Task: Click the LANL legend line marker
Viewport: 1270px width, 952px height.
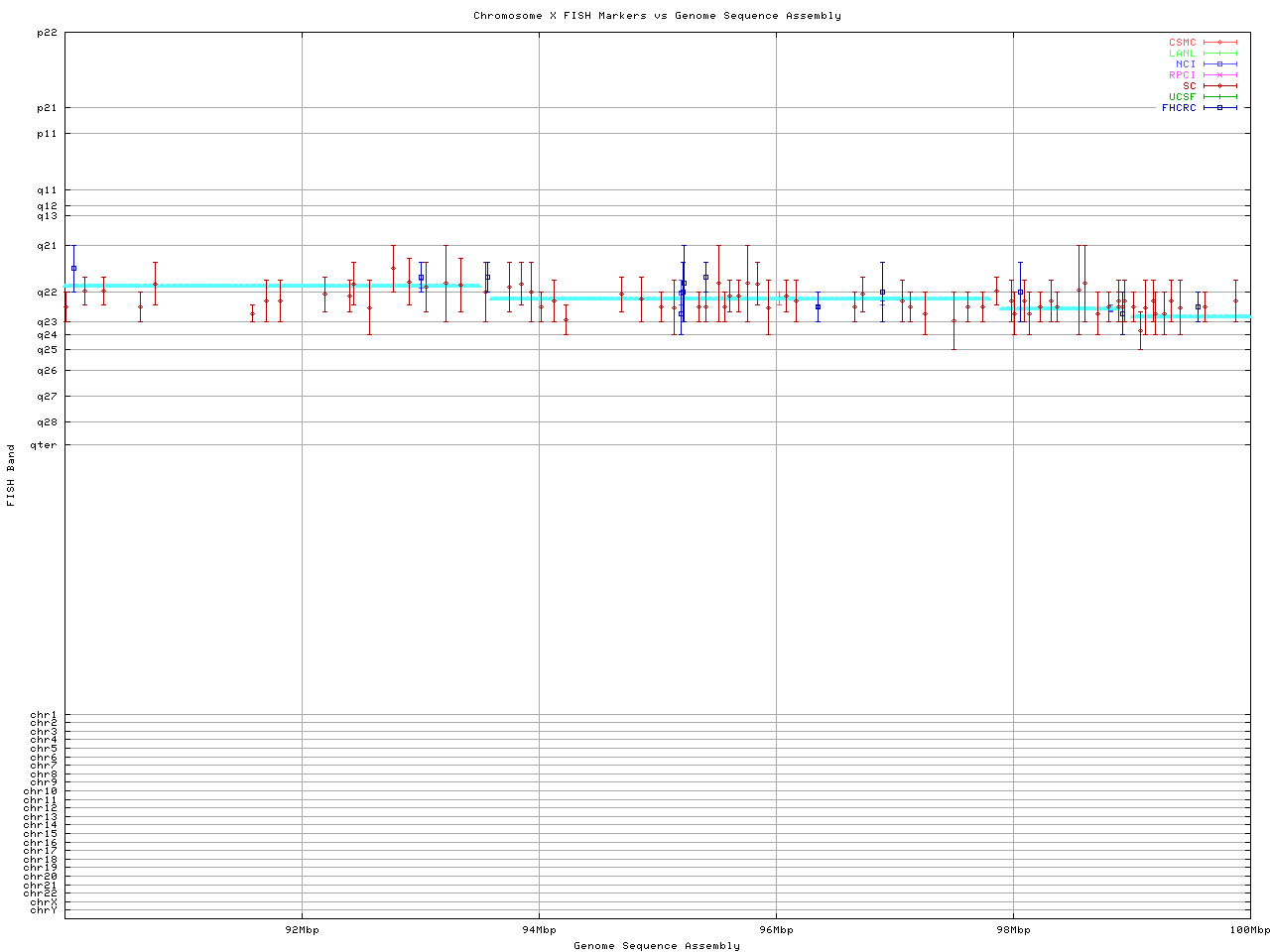Action: point(1219,54)
